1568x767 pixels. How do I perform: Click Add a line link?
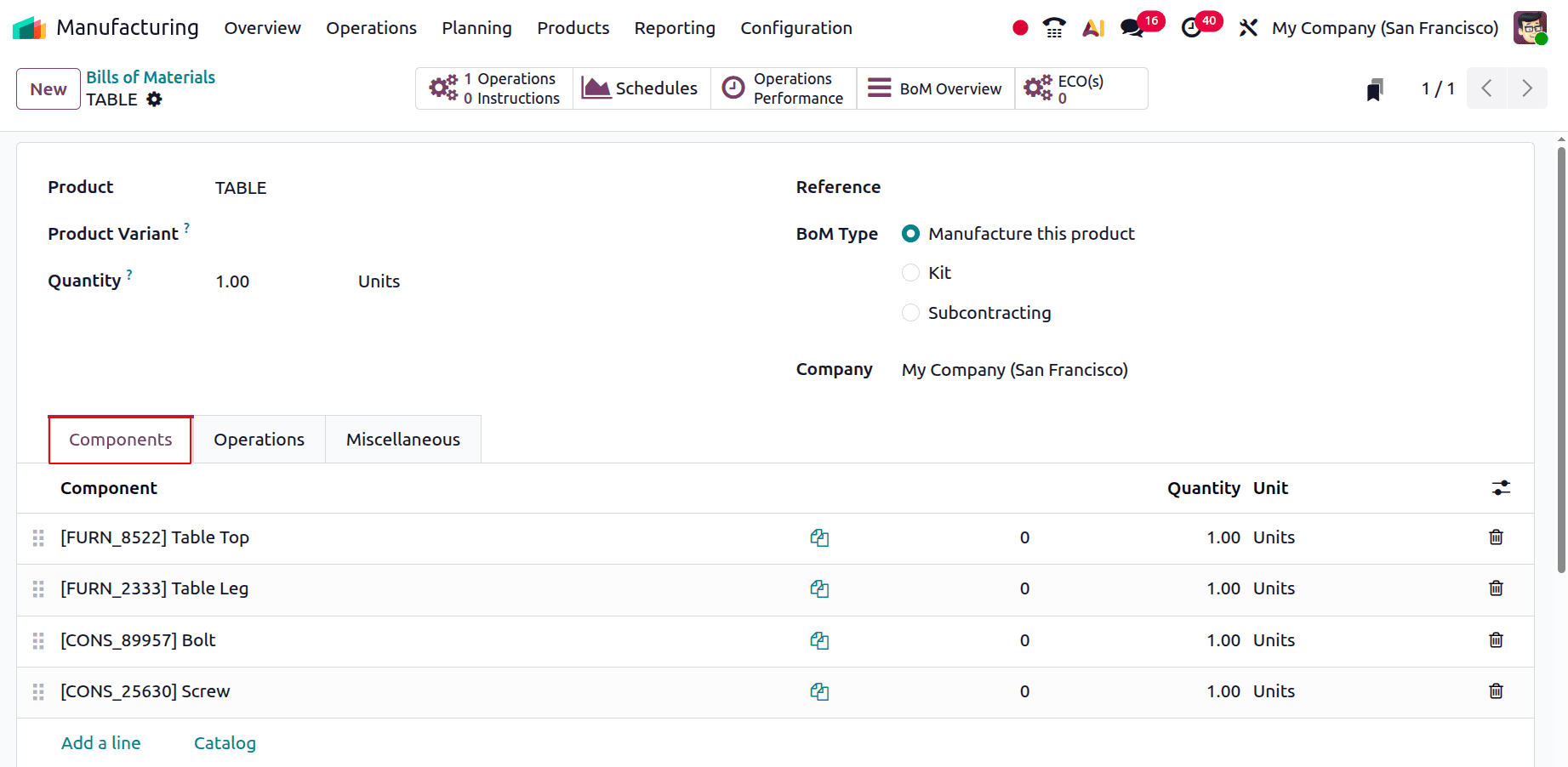pyautogui.click(x=101, y=743)
